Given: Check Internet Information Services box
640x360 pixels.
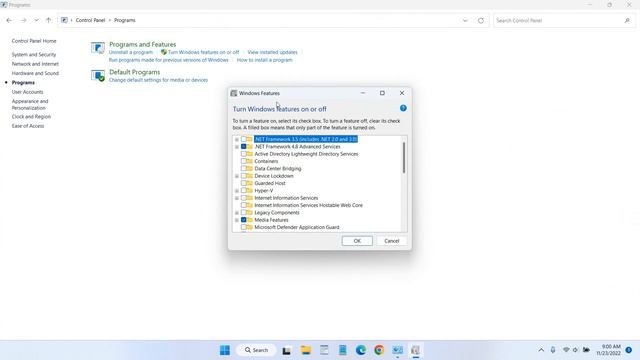Looking at the screenshot, I should tap(244, 198).
